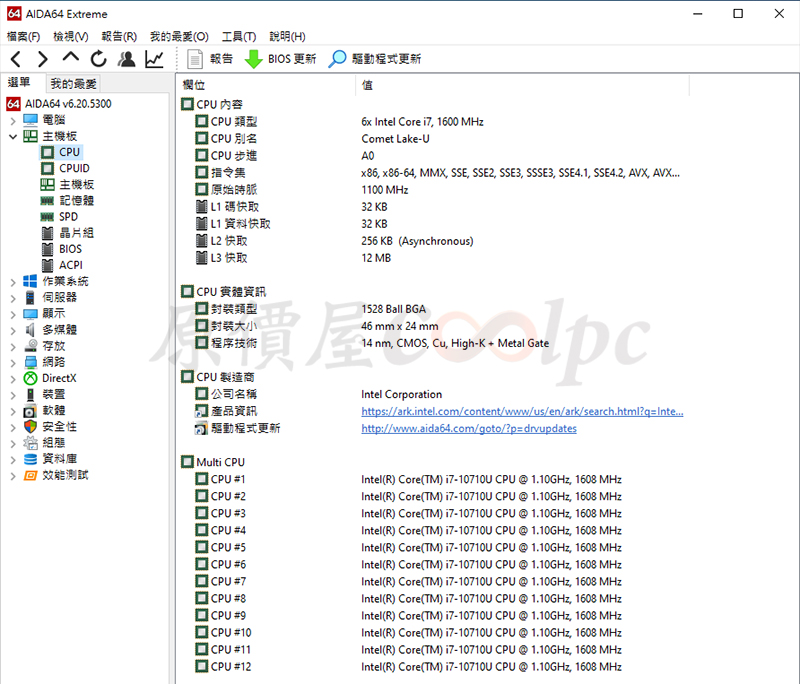Click the DirectX Xbox-style icon

(31, 378)
